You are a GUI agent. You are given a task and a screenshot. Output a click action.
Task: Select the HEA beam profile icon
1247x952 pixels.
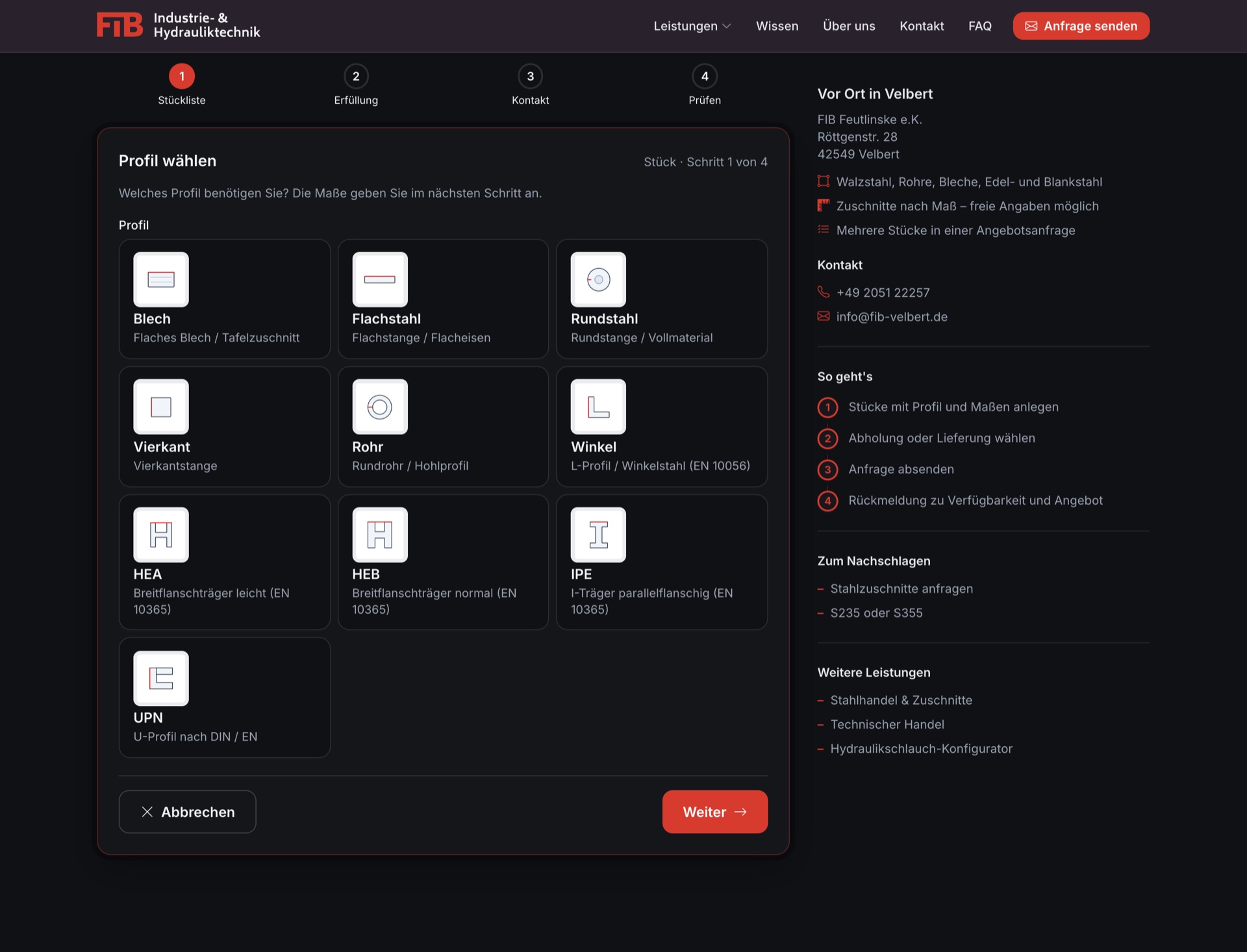tap(161, 534)
